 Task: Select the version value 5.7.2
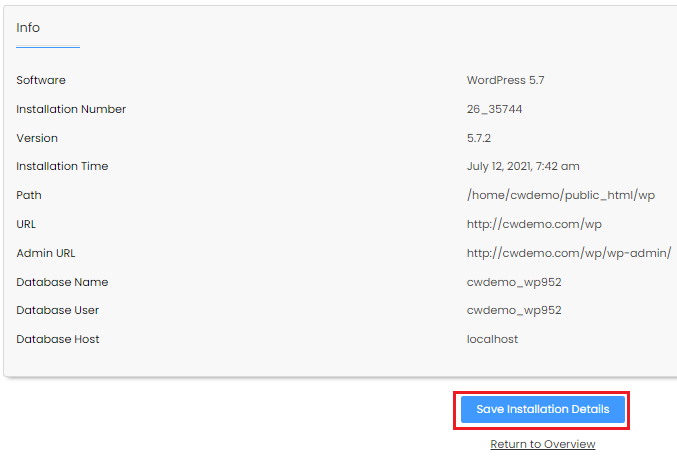(480, 138)
